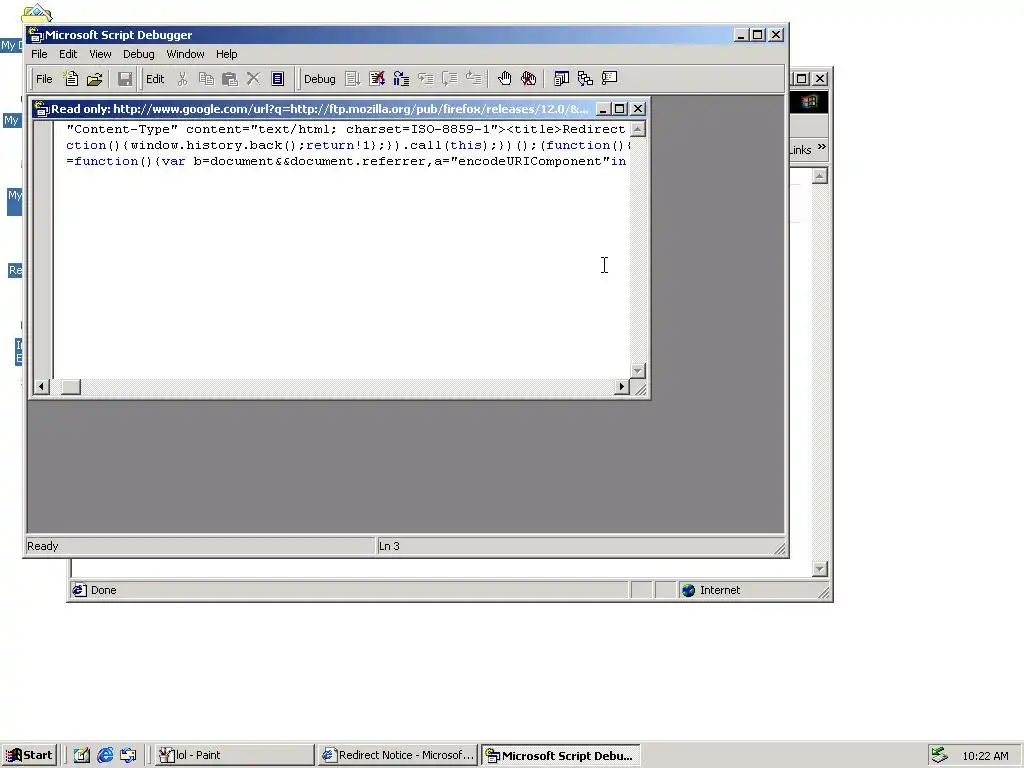Click the horizontal scrollbar thumb

71,387
